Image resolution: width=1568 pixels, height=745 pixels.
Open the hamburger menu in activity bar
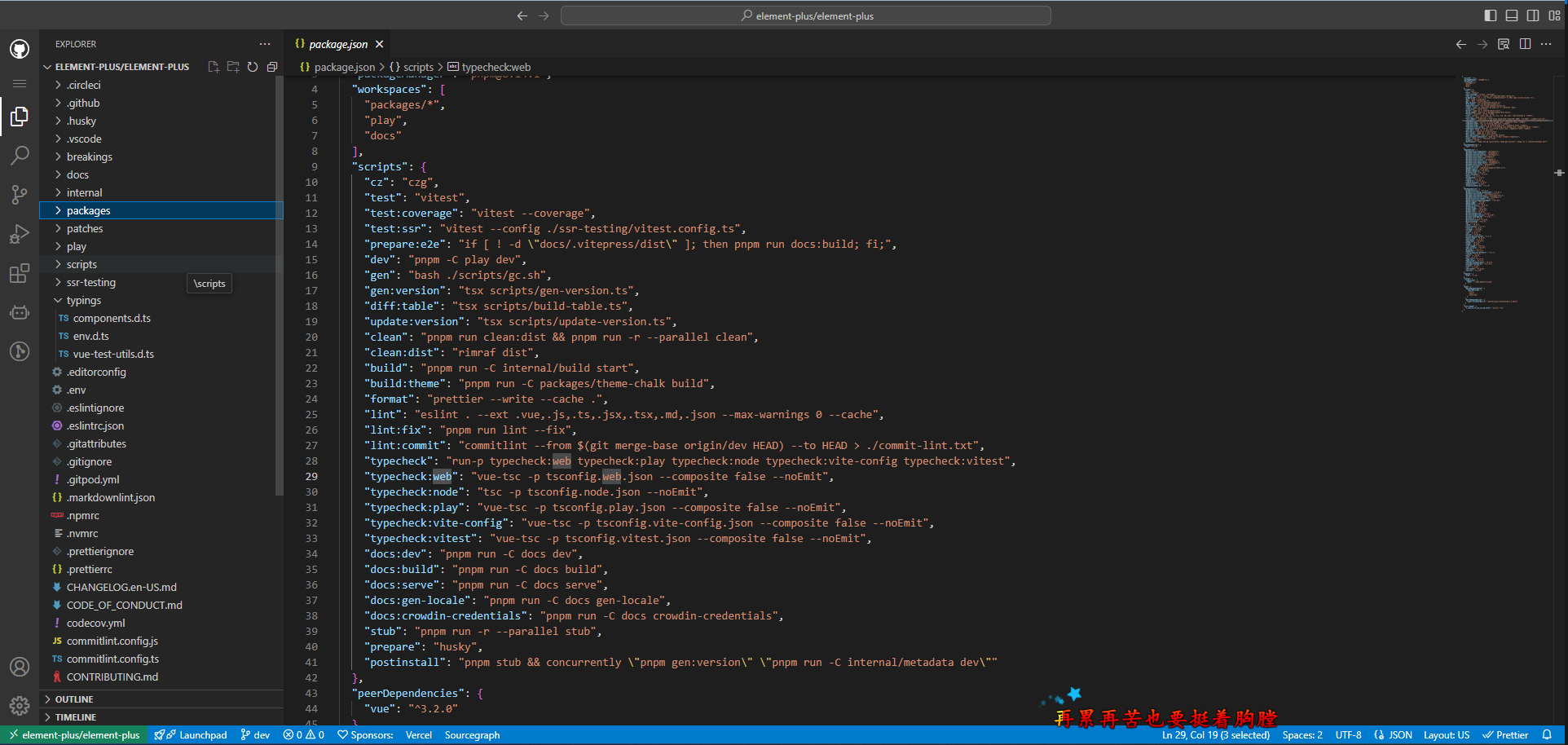tap(20, 83)
